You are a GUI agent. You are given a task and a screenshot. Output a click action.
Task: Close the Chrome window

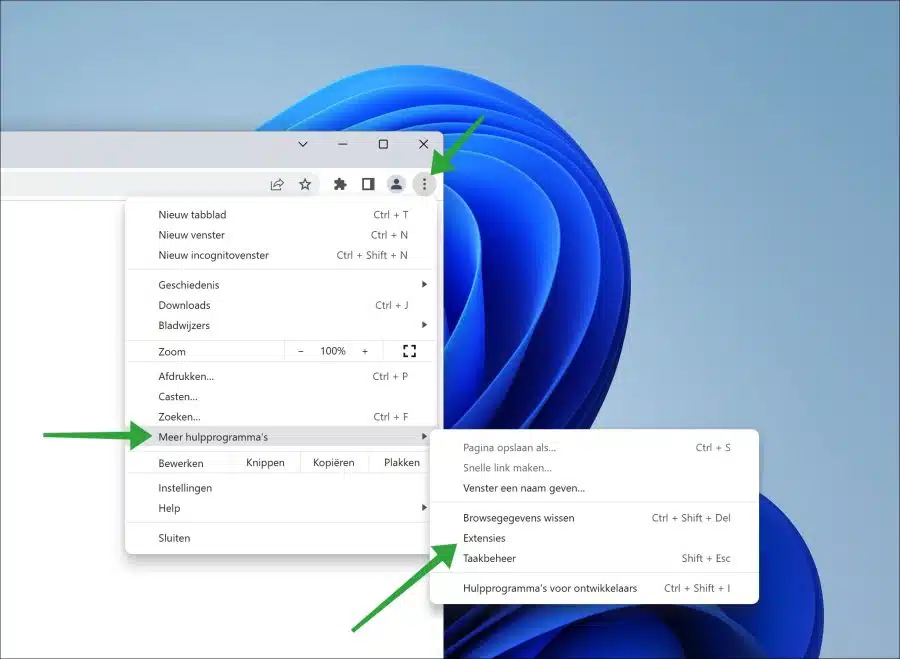pyautogui.click(x=424, y=144)
